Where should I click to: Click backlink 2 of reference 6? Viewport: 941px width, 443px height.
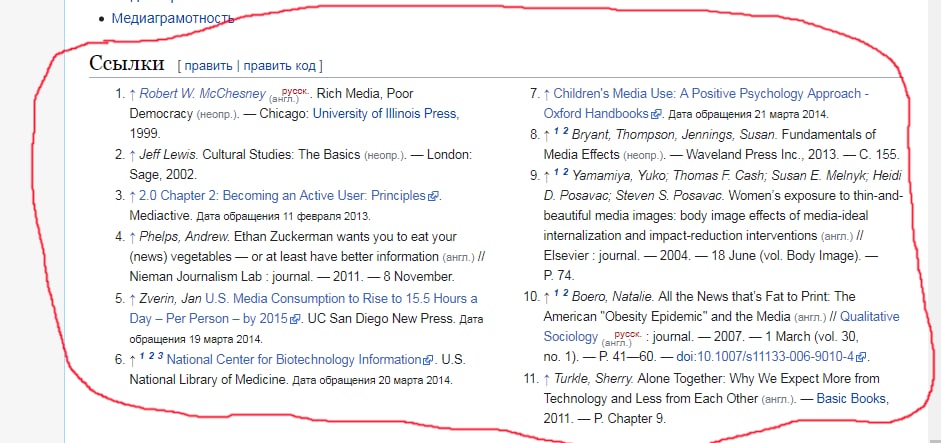point(151,357)
